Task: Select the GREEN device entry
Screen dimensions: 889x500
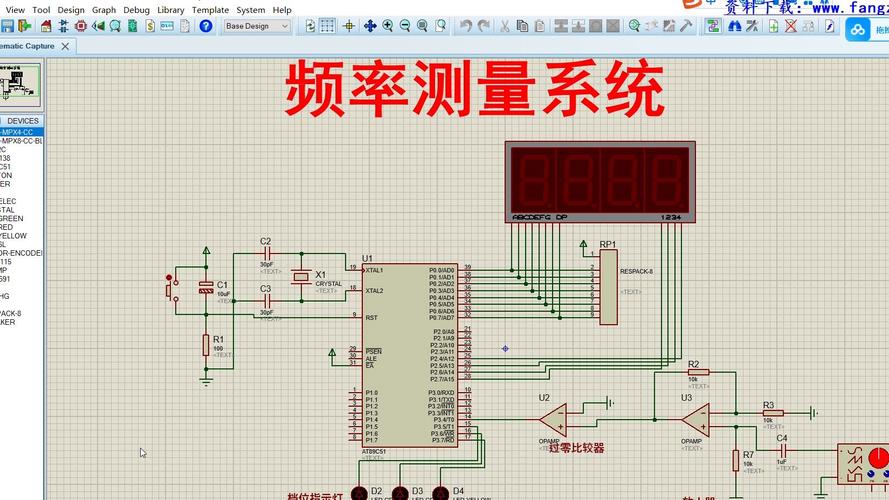Action: coord(22,218)
